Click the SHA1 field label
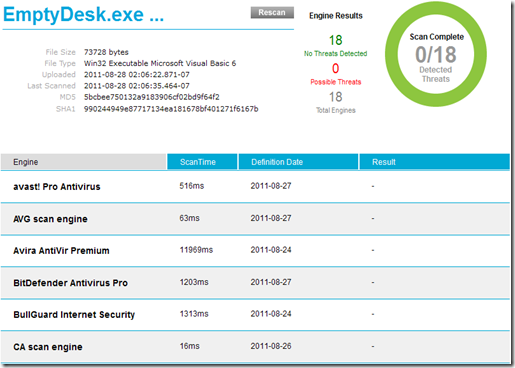Viewport: 515px width, 368px height. 66,109
